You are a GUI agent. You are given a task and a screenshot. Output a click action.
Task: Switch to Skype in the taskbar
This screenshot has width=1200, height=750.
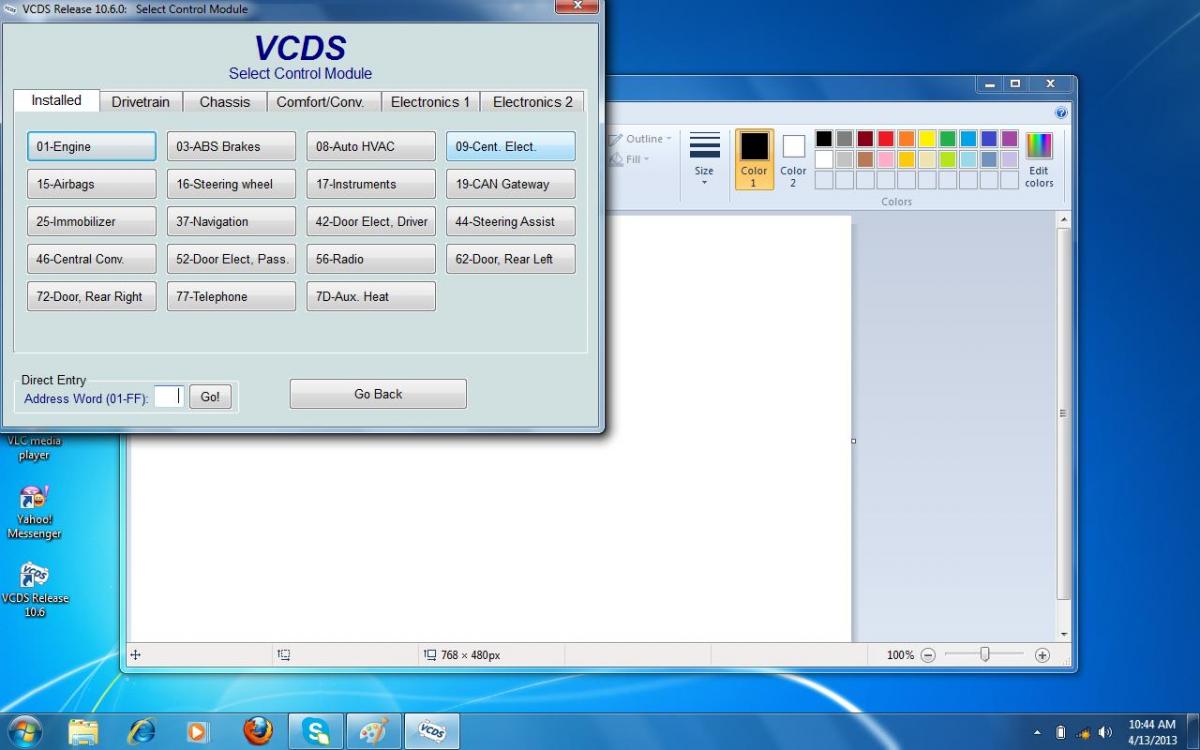coord(316,732)
